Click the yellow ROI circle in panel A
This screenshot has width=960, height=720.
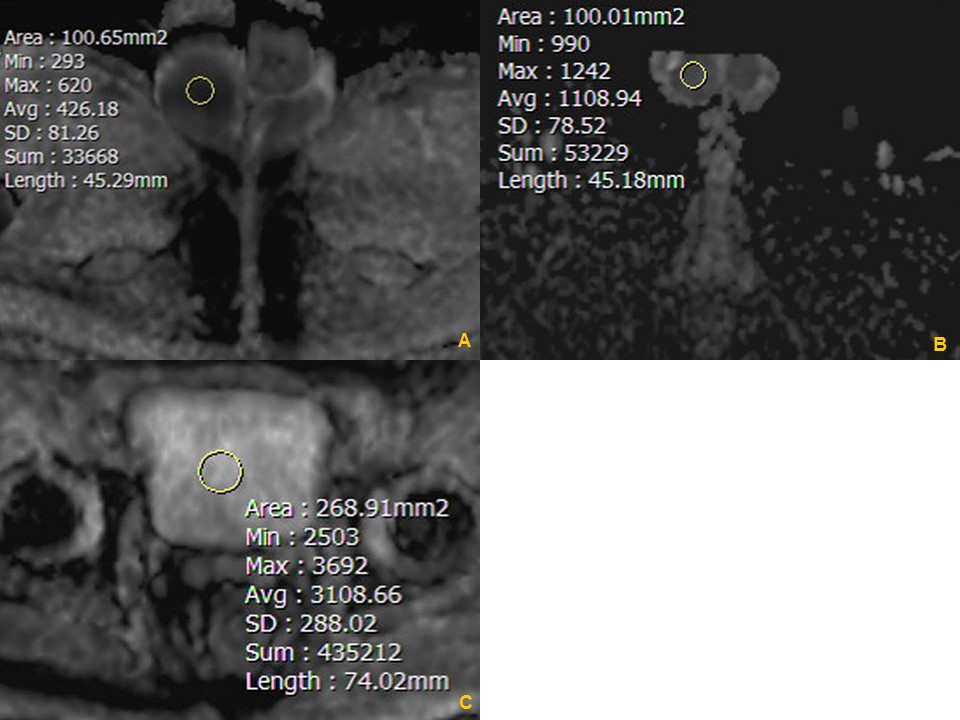tap(200, 91)
